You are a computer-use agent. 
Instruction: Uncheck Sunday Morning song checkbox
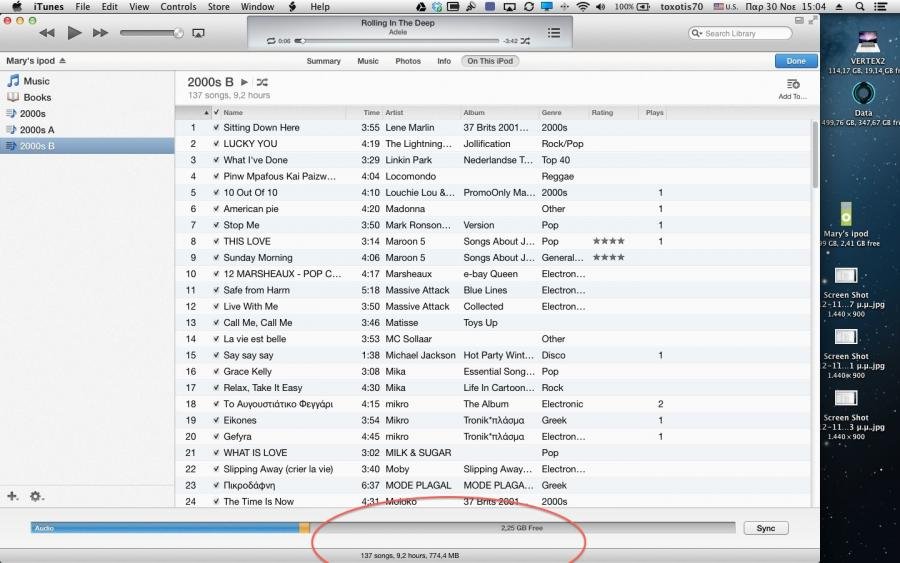[x=216, y=258]
